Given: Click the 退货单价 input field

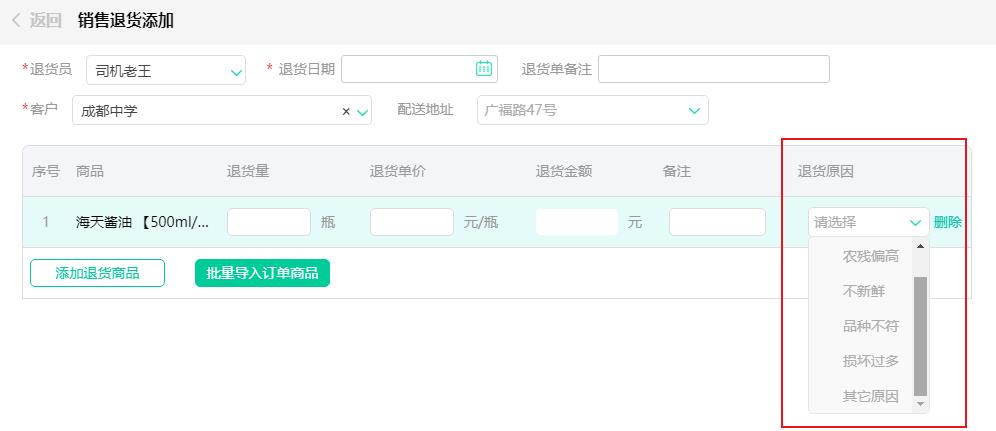Looking at the screenshot, I should [412, 222].
